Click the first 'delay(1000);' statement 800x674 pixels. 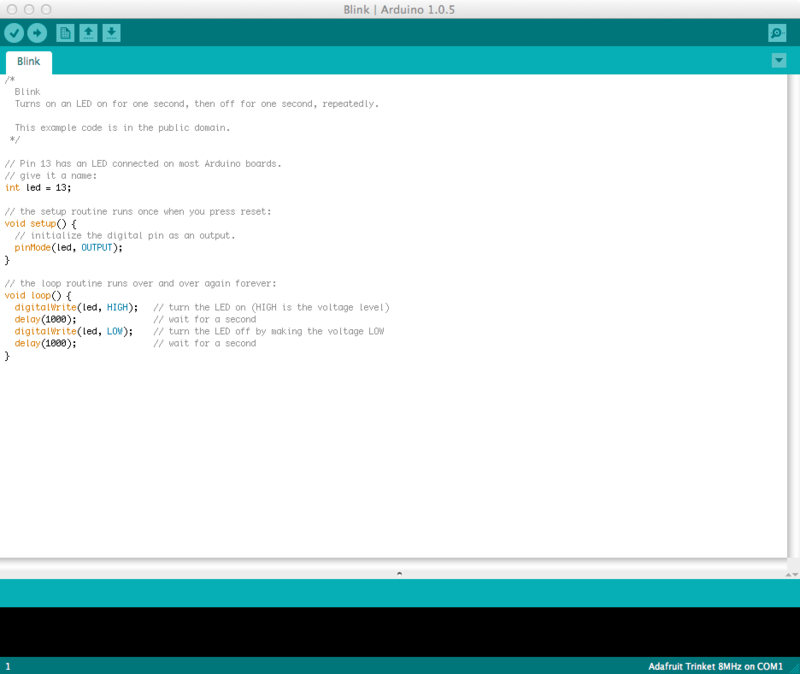45,319
